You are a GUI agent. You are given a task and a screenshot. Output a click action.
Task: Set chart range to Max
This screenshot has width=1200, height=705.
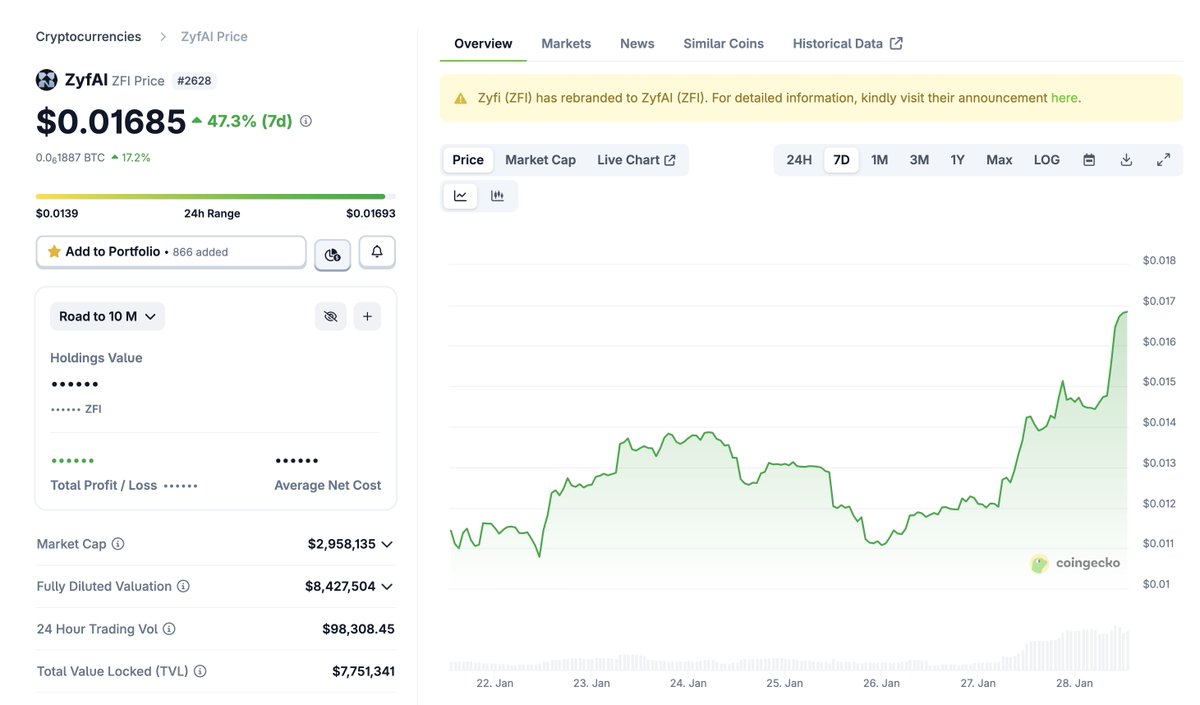click(x=999, y=160)
